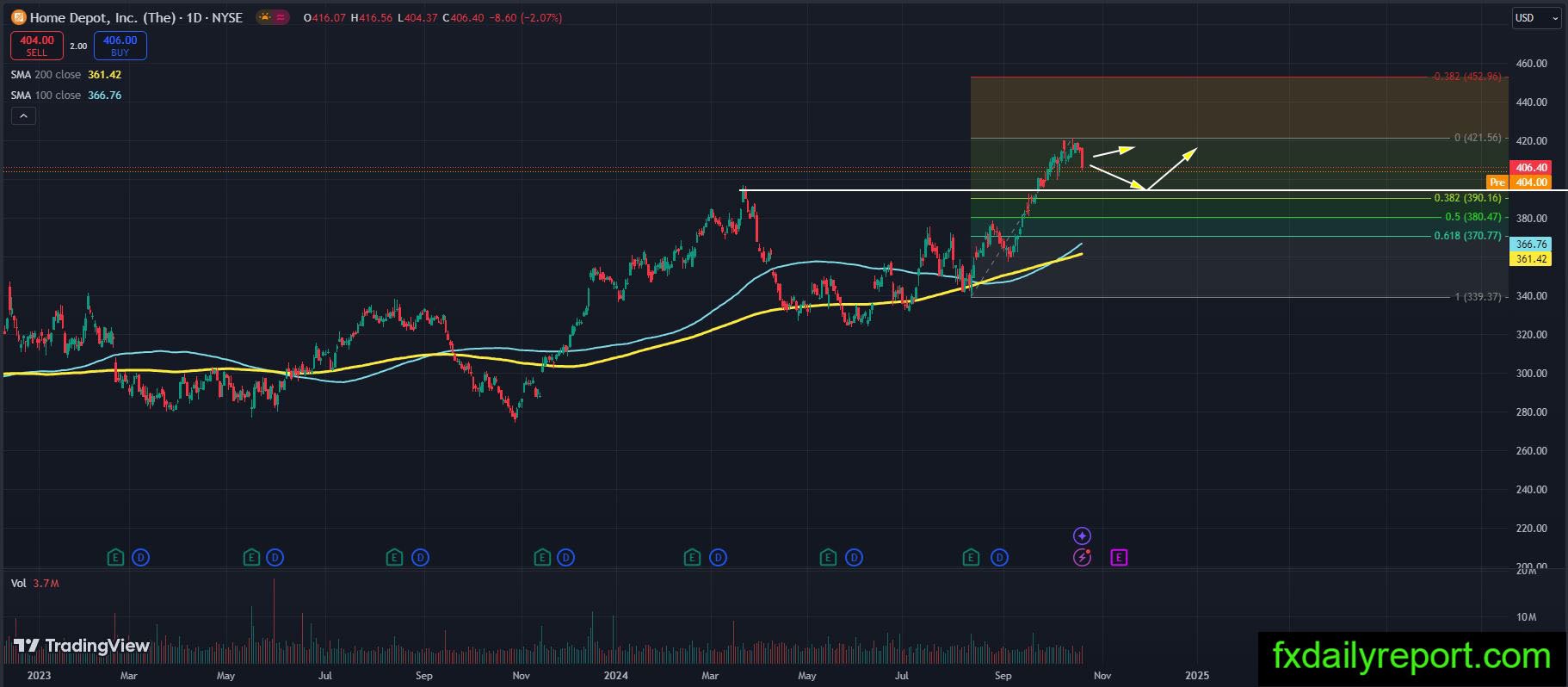
Task: Open the November 2023 earnings marker
Action: (x=541, y=558)
